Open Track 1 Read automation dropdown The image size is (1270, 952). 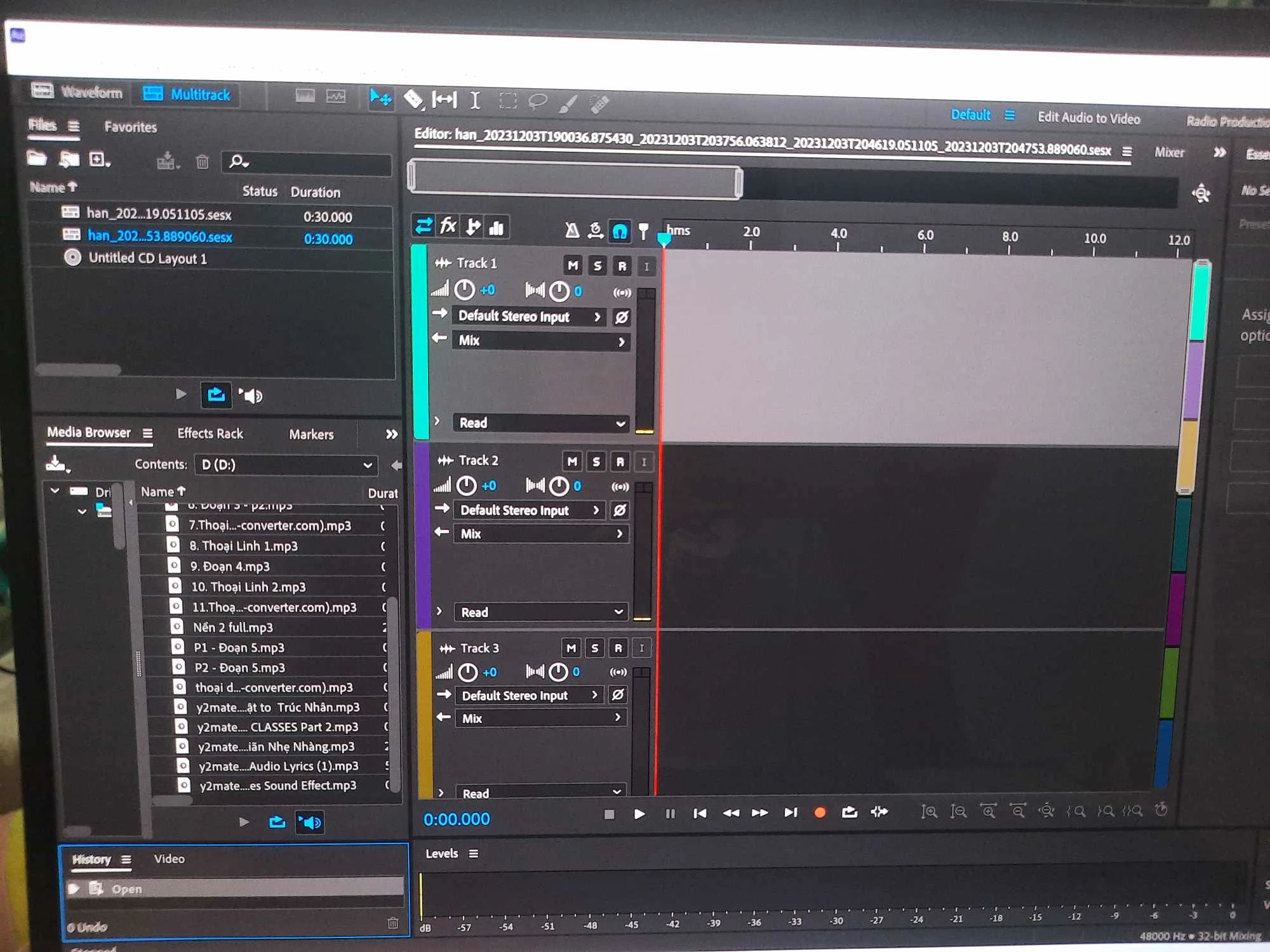pos(541,423)
